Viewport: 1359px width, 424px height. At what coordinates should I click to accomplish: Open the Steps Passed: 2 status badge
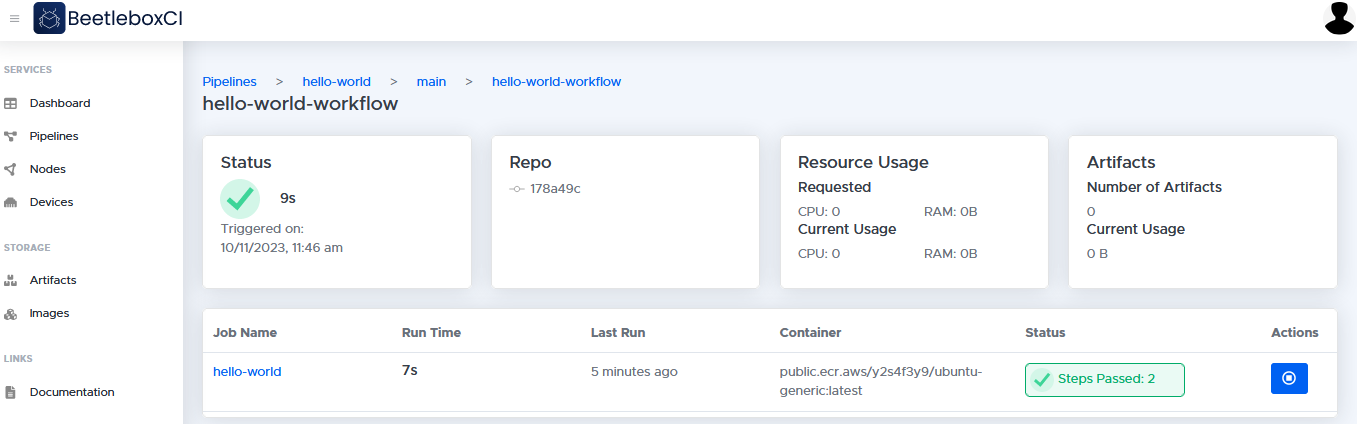[1105, 380]
